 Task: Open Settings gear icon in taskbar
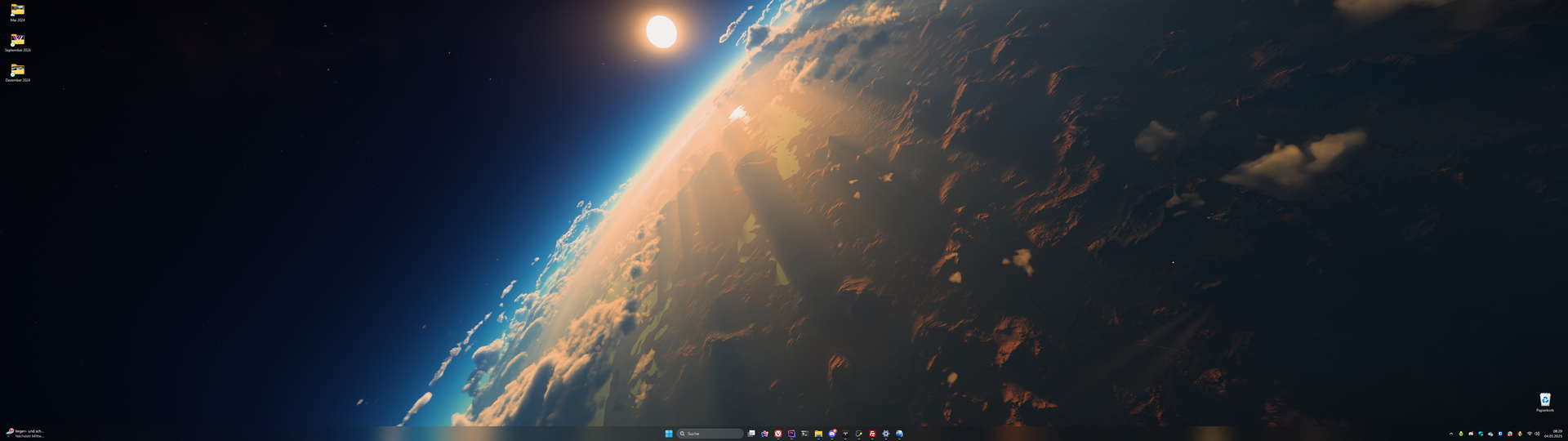(x=885, y=434)
